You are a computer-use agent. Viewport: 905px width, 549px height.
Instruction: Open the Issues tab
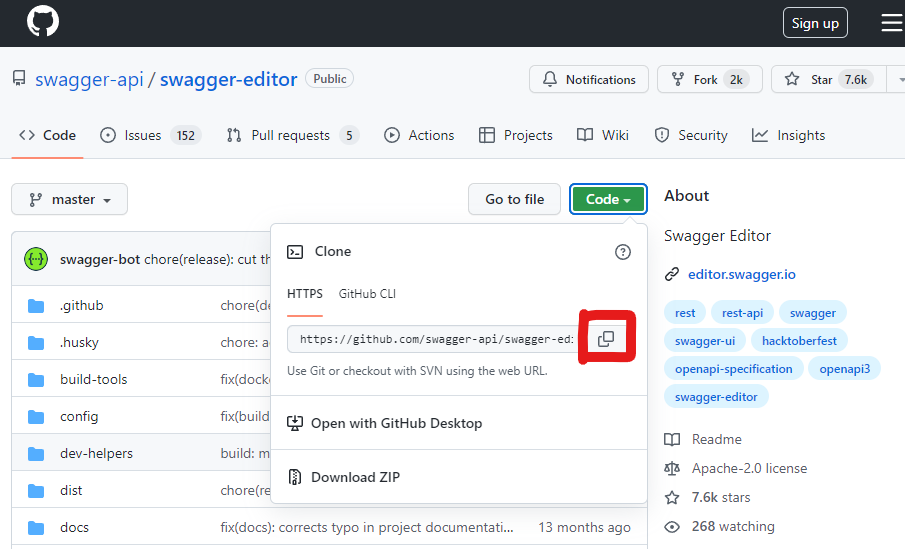click(150, 135)
